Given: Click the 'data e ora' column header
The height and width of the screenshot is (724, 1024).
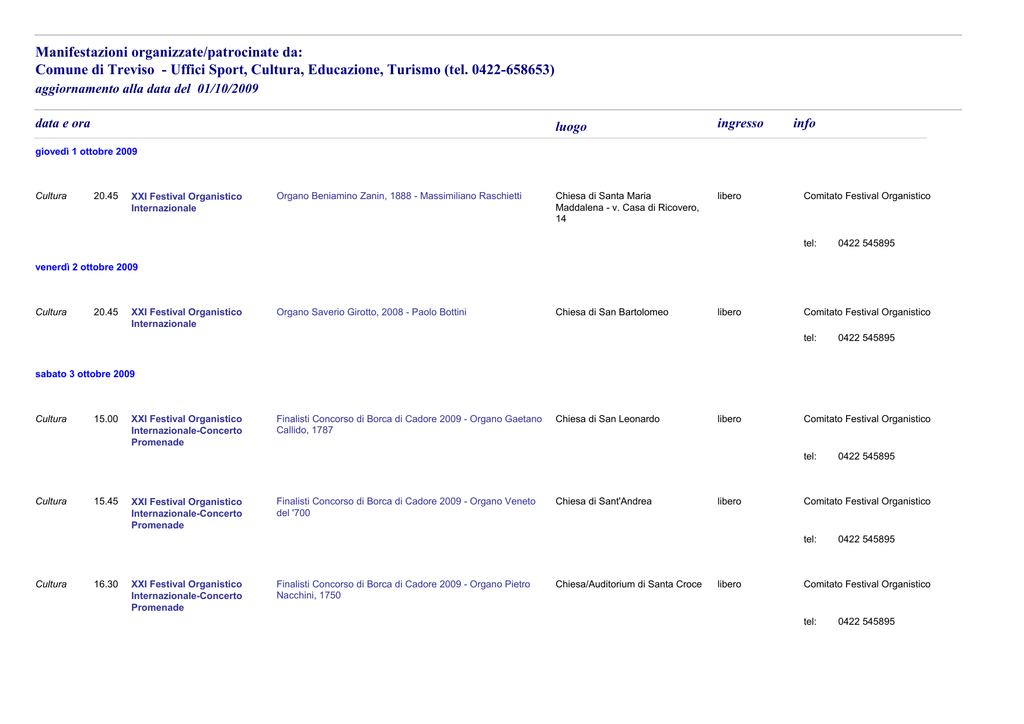Looking at the screenshot, I should (x=63, y=123).
